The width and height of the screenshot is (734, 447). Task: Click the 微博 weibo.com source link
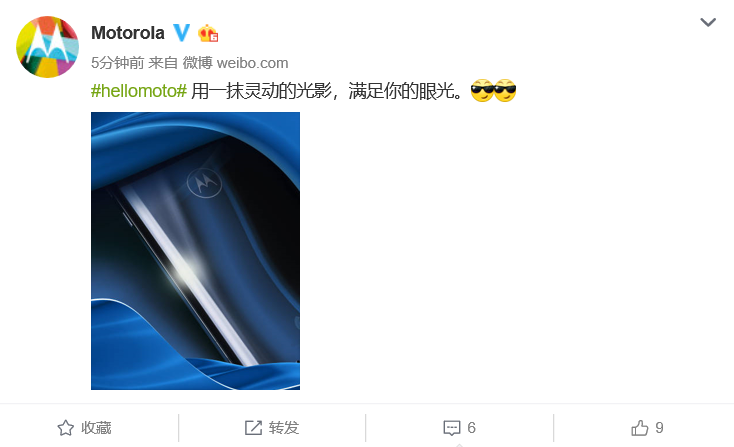(x=235, y=63)
